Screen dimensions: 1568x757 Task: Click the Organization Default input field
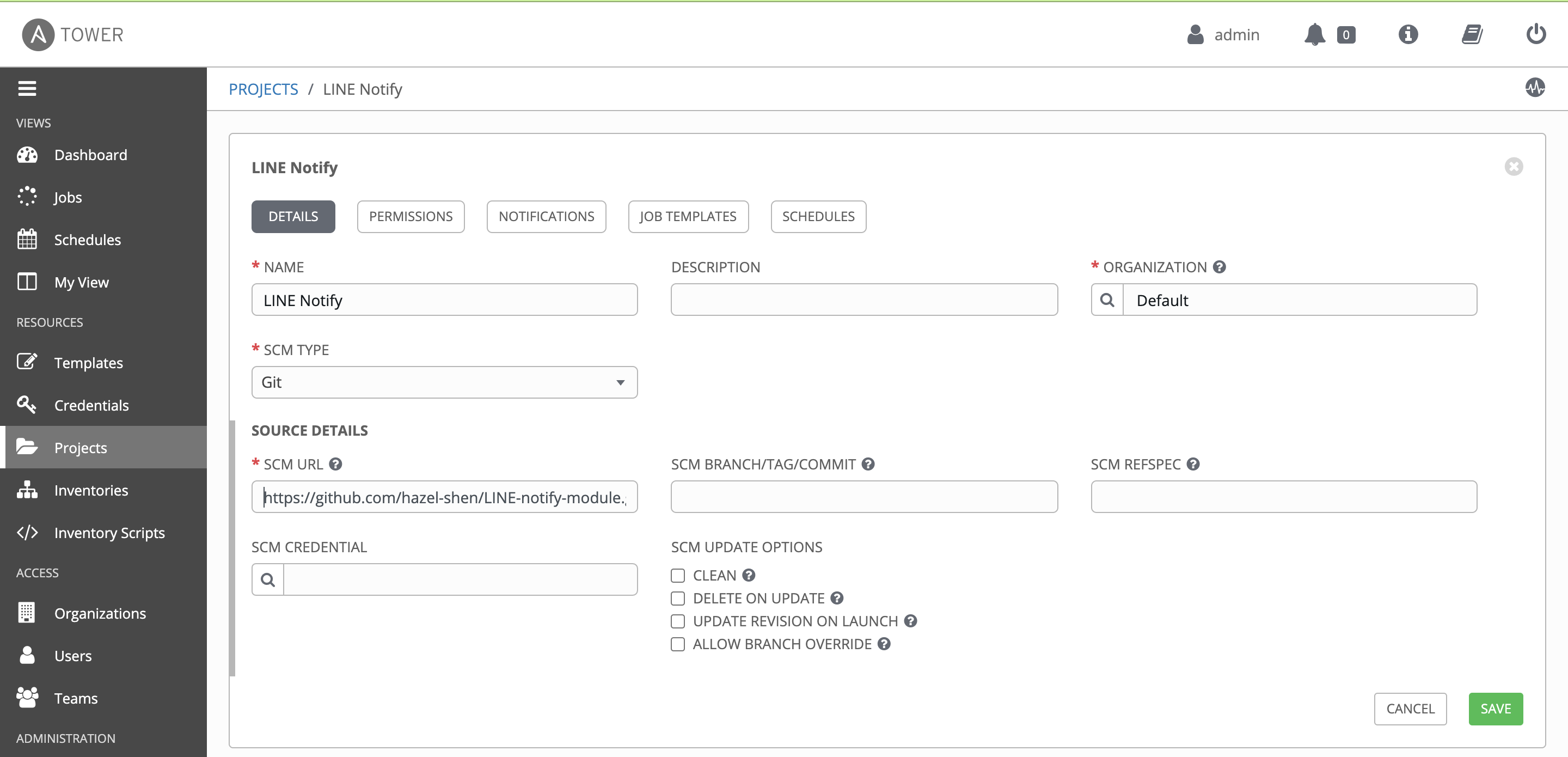tap(1300, 300)
